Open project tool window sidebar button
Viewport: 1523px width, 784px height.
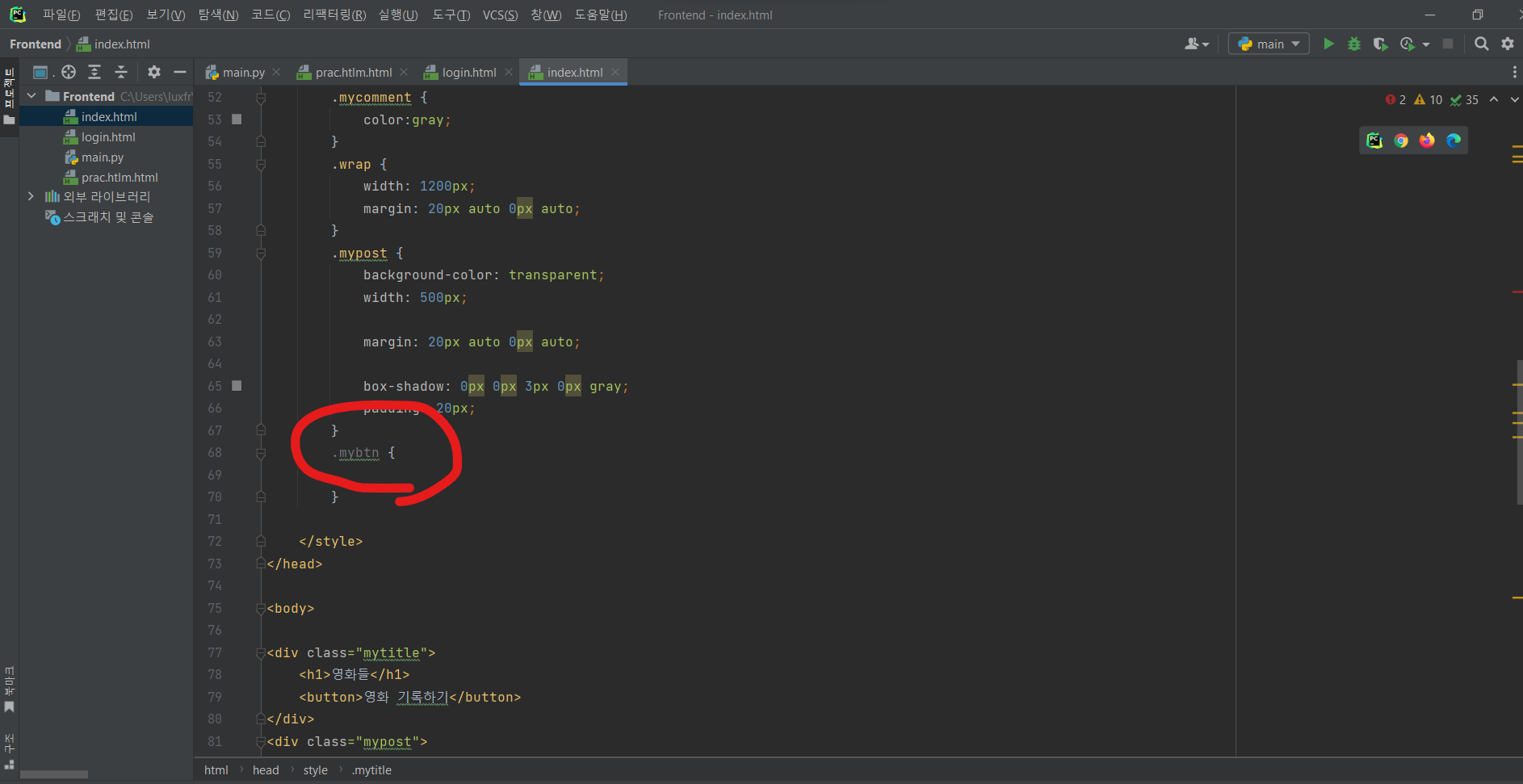(x=9, y=96)
